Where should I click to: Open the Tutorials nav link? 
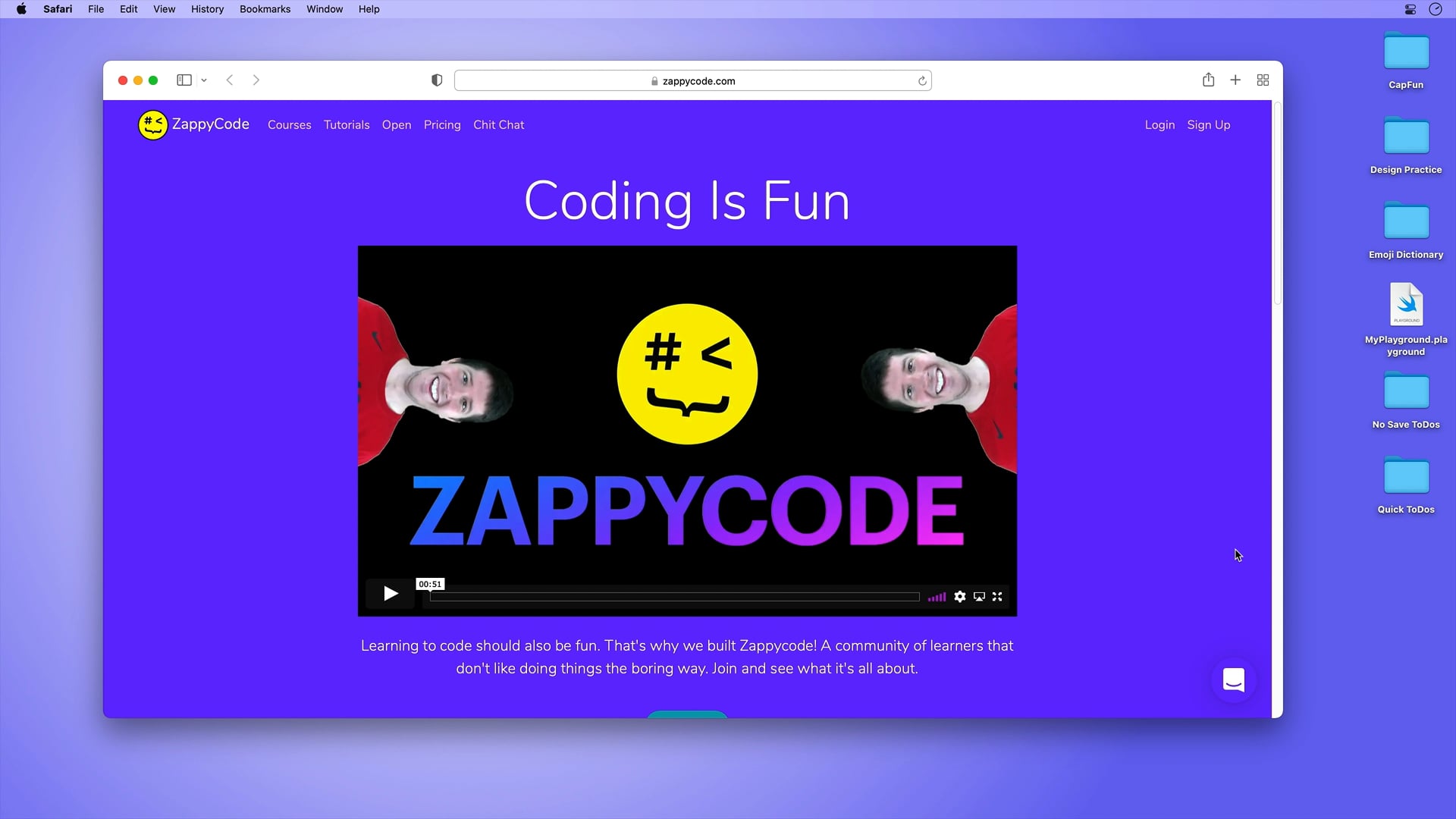[347, 125]
